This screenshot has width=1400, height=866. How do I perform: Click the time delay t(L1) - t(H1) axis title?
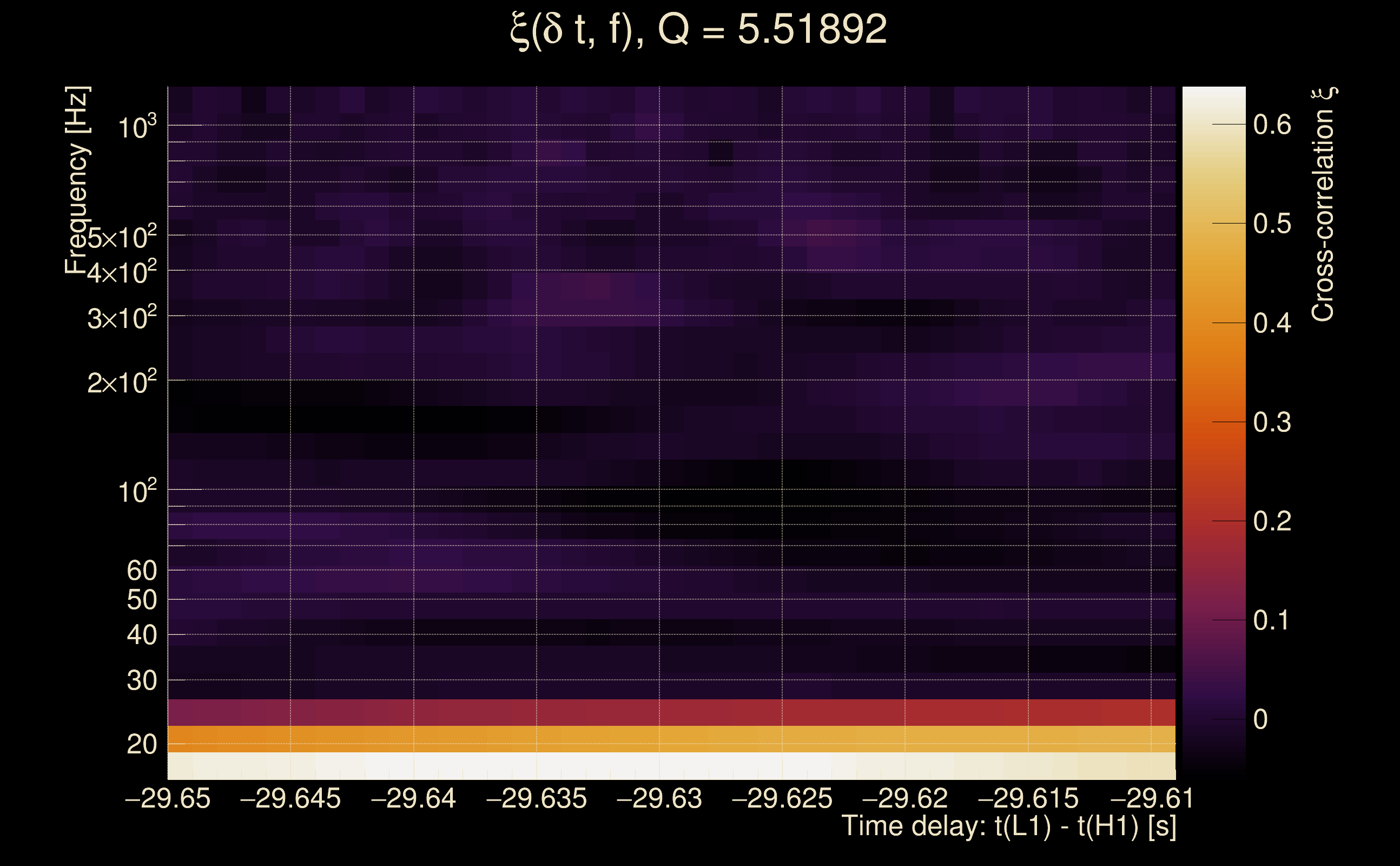pos(1008,826)
